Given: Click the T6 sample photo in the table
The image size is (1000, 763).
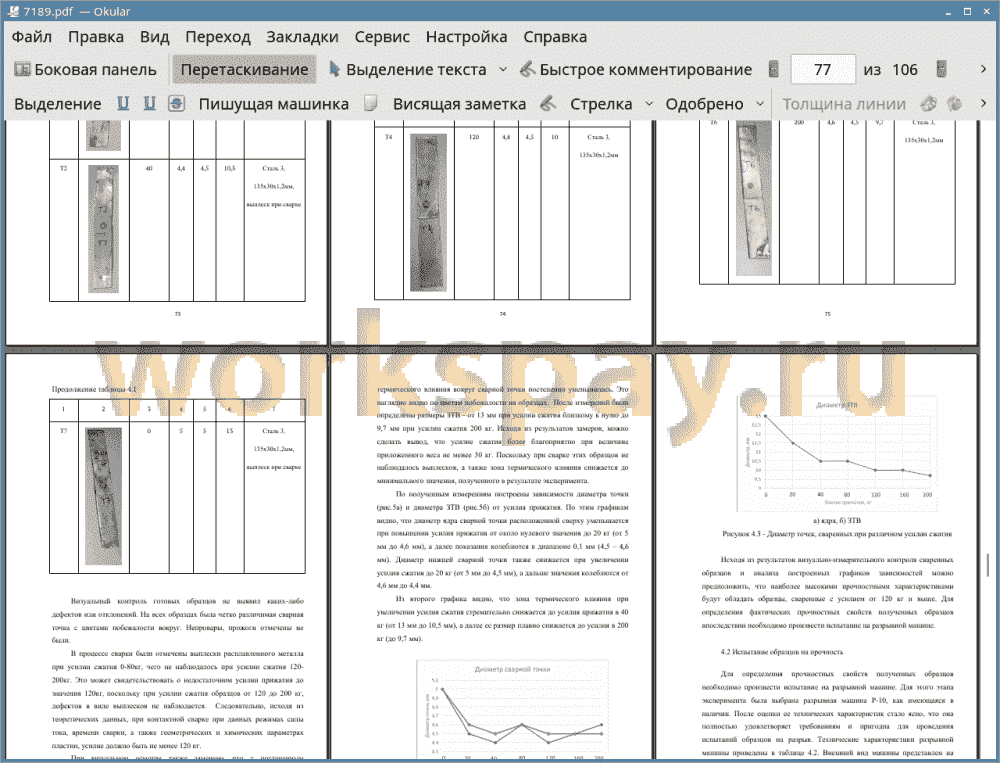Looking at the screenshot, I should [x=753, y=198].
